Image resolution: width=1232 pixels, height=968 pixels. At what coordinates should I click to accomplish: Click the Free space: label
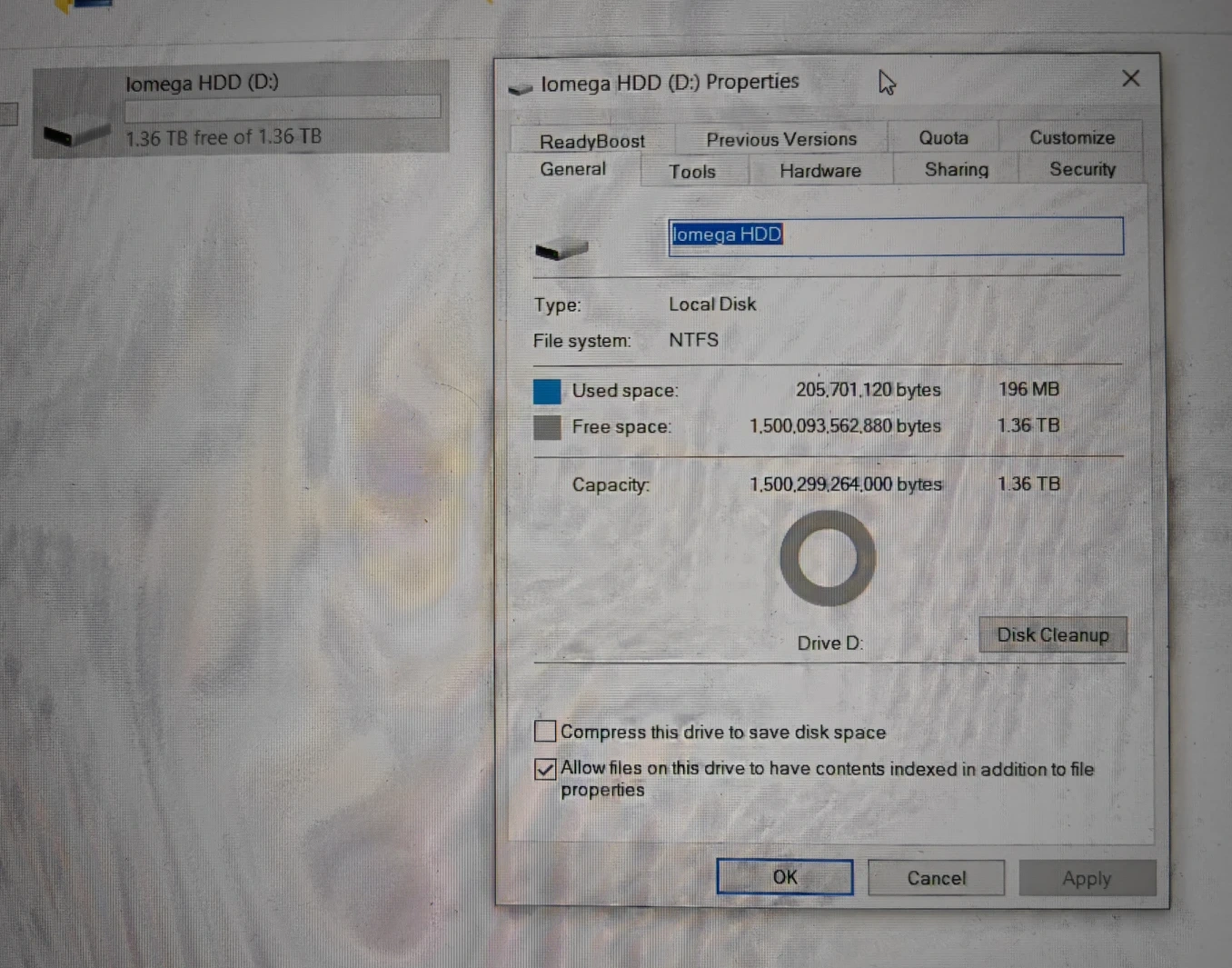pos(621,427)
